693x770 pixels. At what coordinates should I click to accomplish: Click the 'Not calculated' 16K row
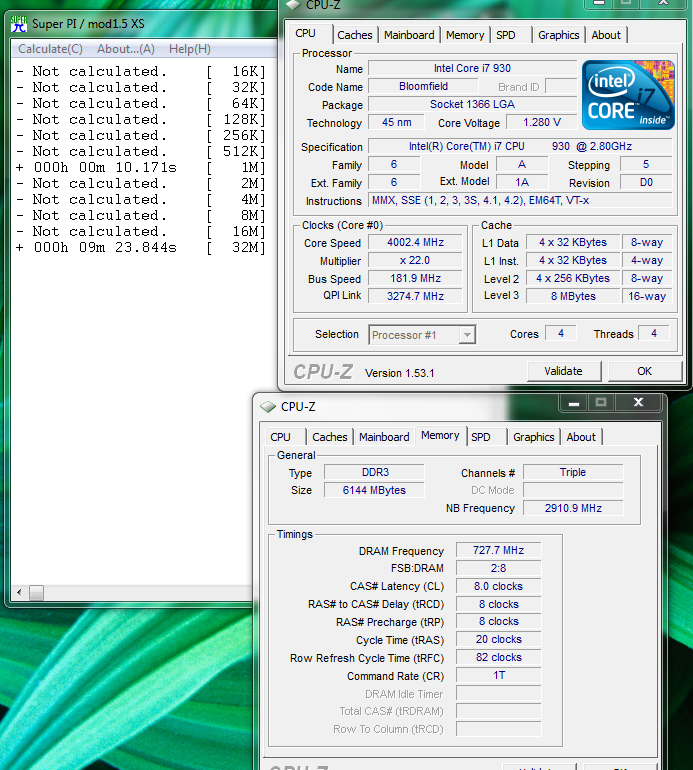tap(140, 72)
